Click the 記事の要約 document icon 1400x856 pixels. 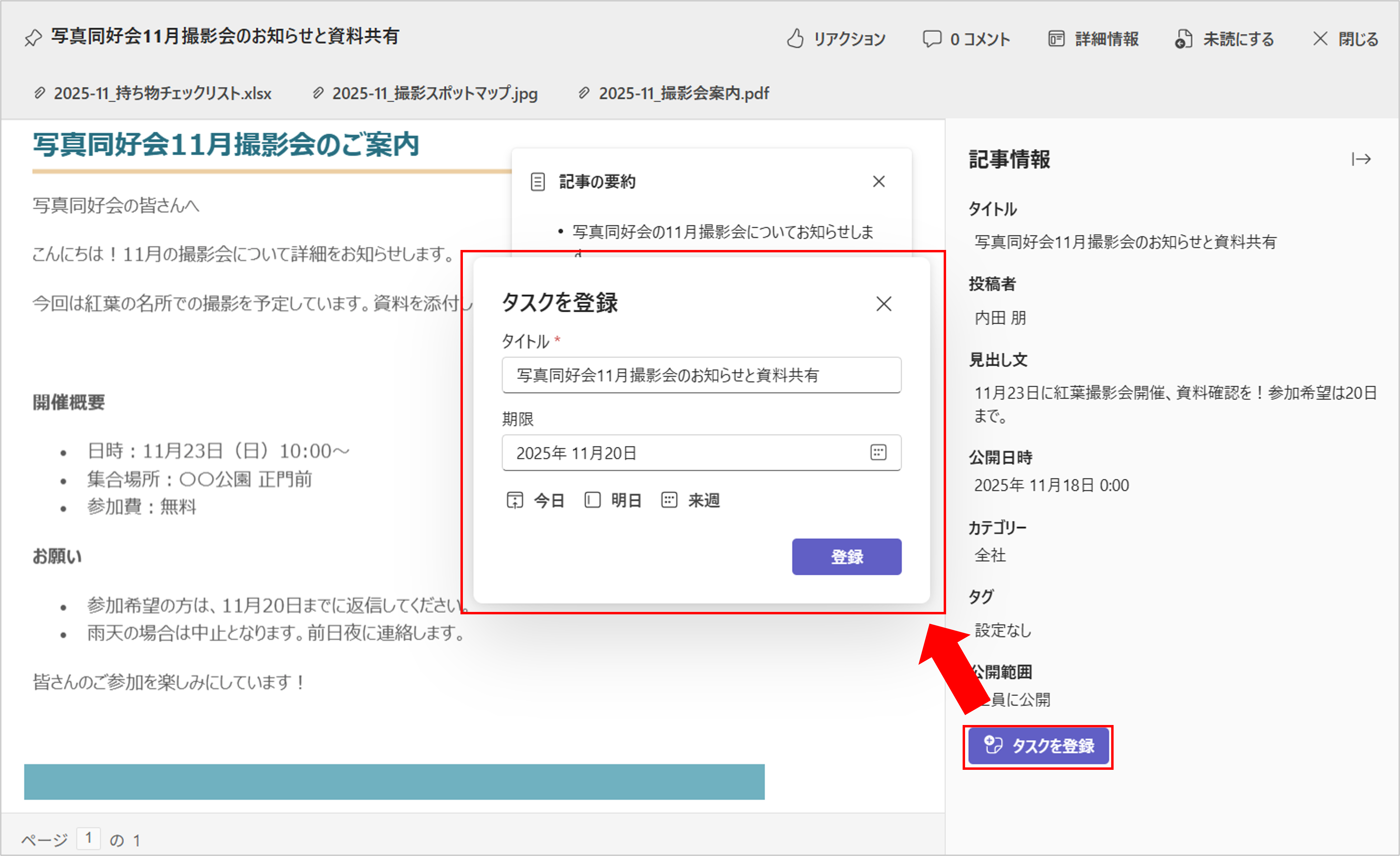tap(538, 182)
